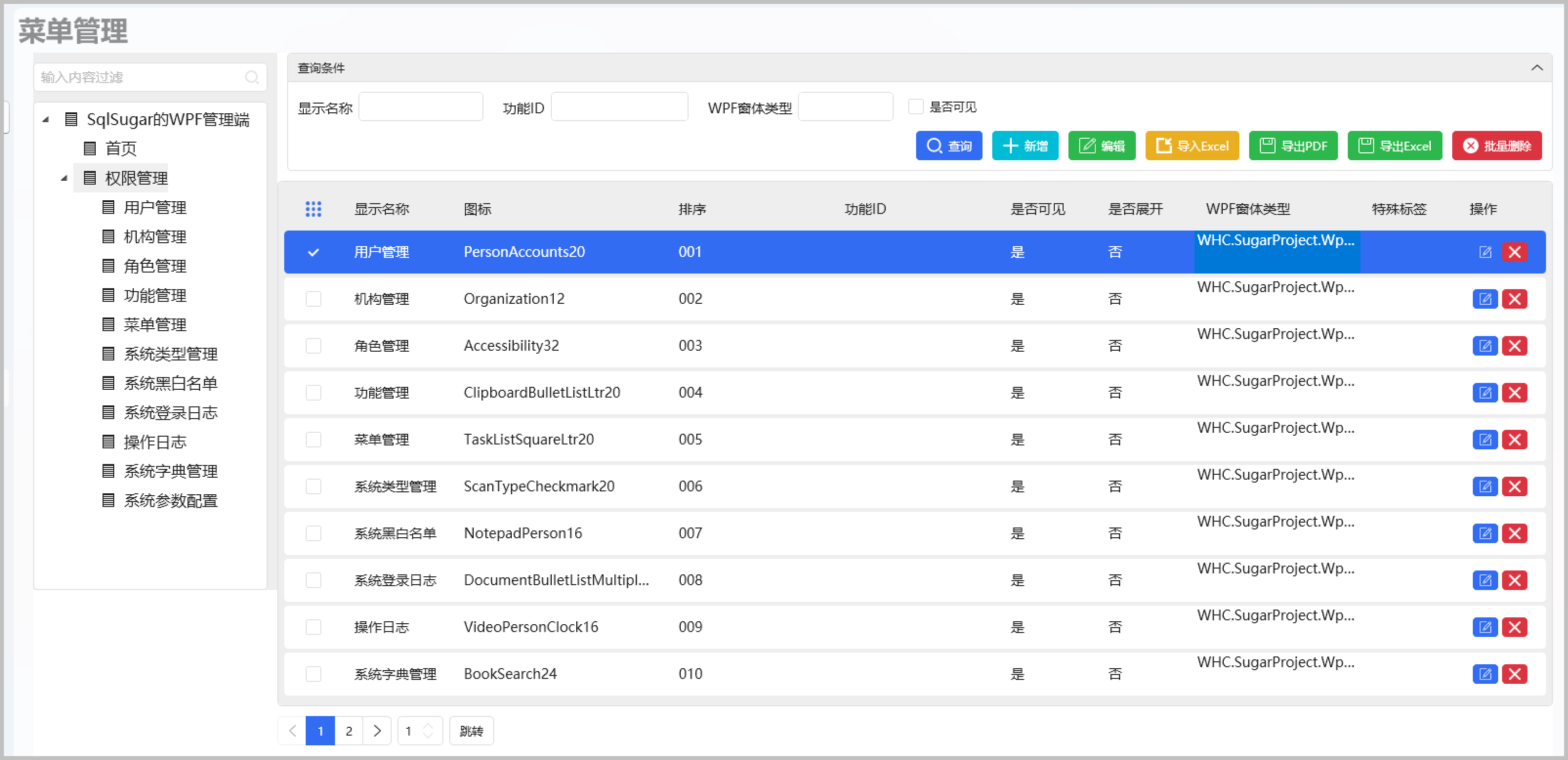Viewport: 1568px width, 760px height.
Task: Click the grid dots icon in table header
Action: click(x=313, y=210)
